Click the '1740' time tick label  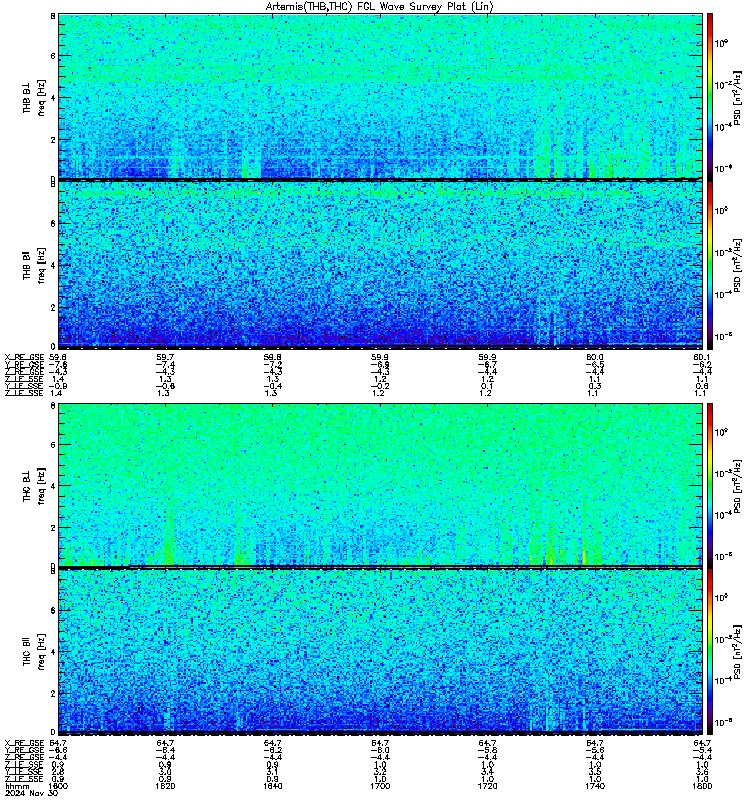point(594,786)
